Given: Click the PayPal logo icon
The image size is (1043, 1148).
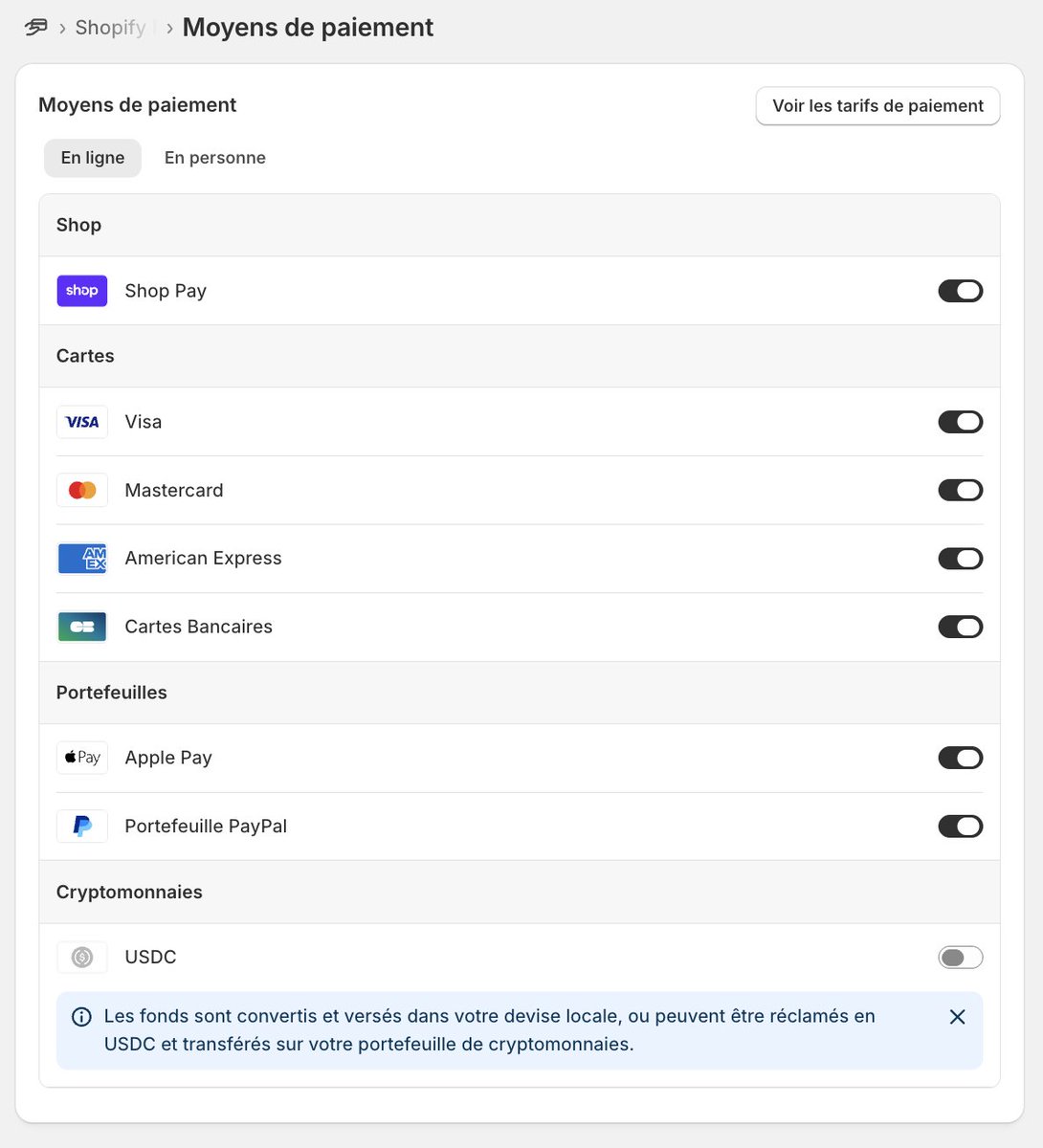Looking at the screenshot, I should [x=82, y=826].
